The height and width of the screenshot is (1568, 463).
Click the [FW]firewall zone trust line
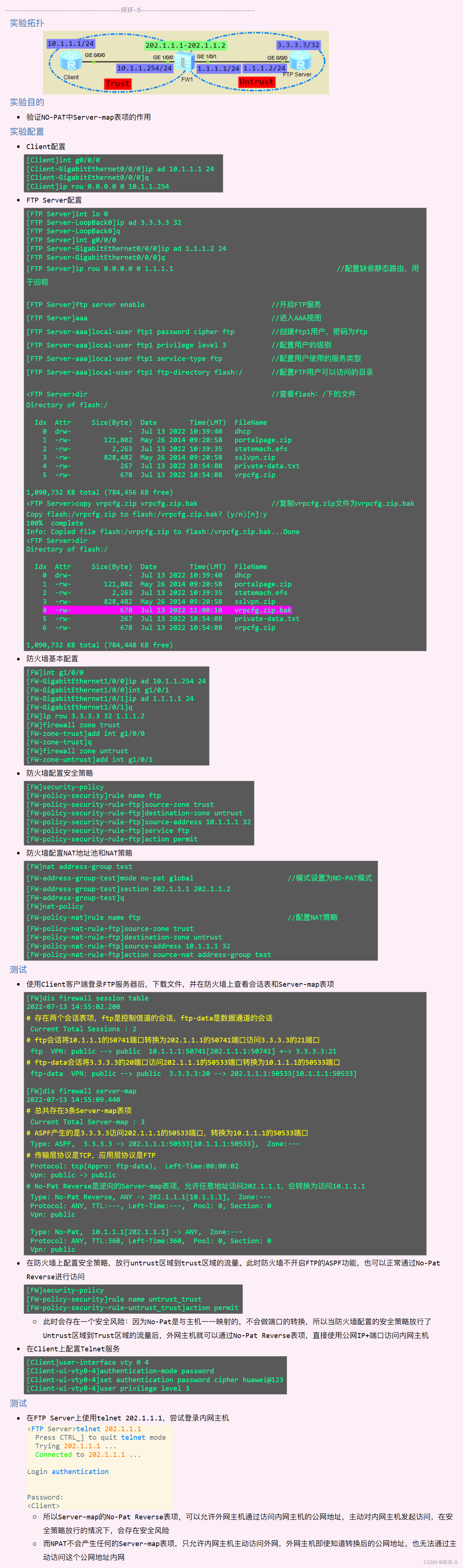pyautogui.click(x=73, y=725)
